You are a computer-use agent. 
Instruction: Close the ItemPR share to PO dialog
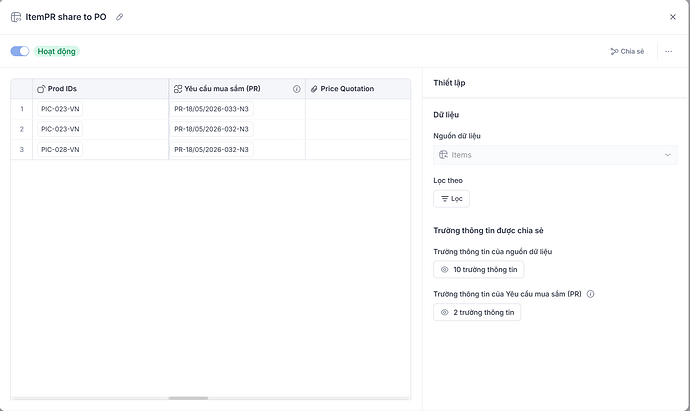tap(672, 17)
